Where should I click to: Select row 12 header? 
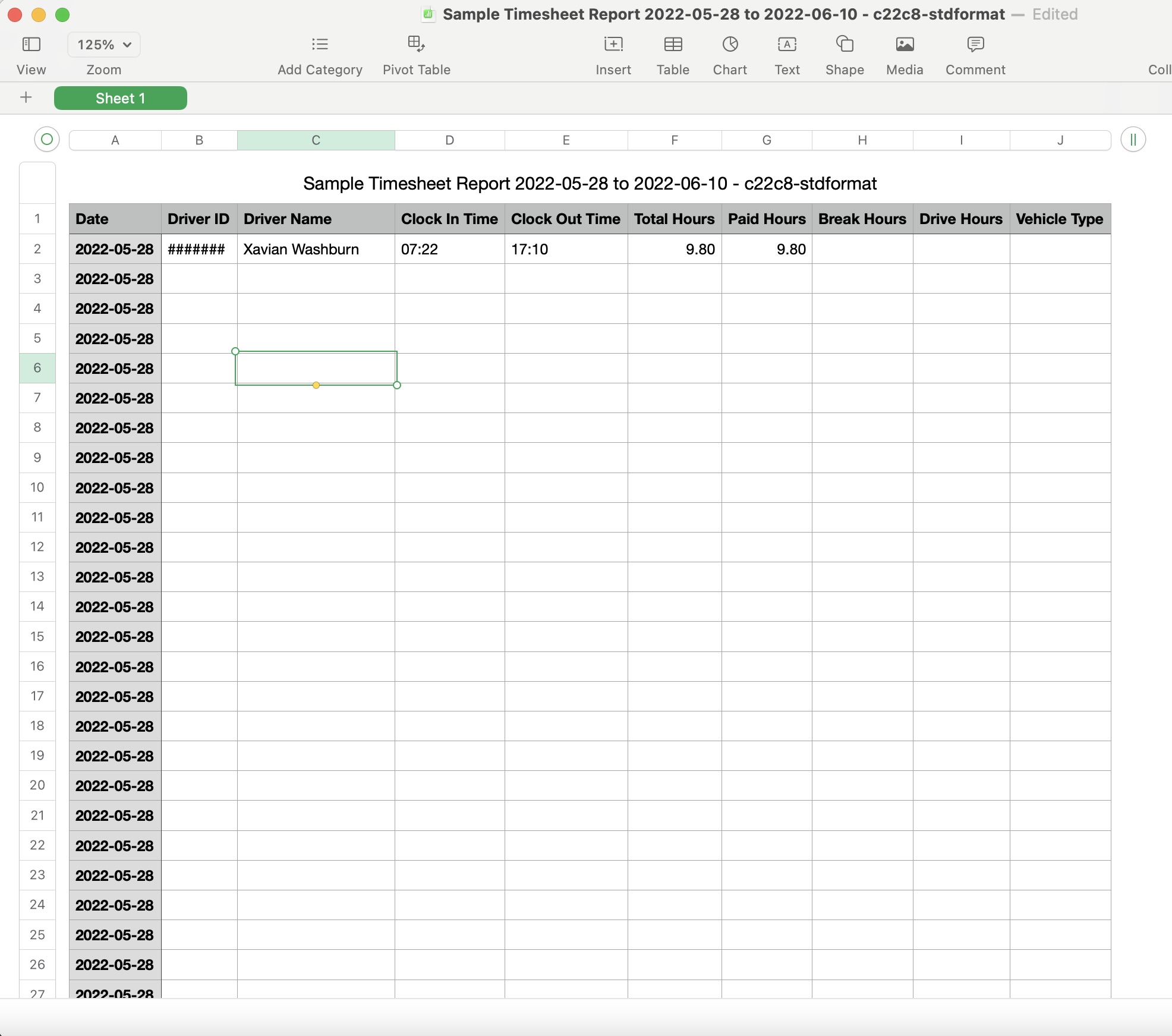[x=37, y=547]
